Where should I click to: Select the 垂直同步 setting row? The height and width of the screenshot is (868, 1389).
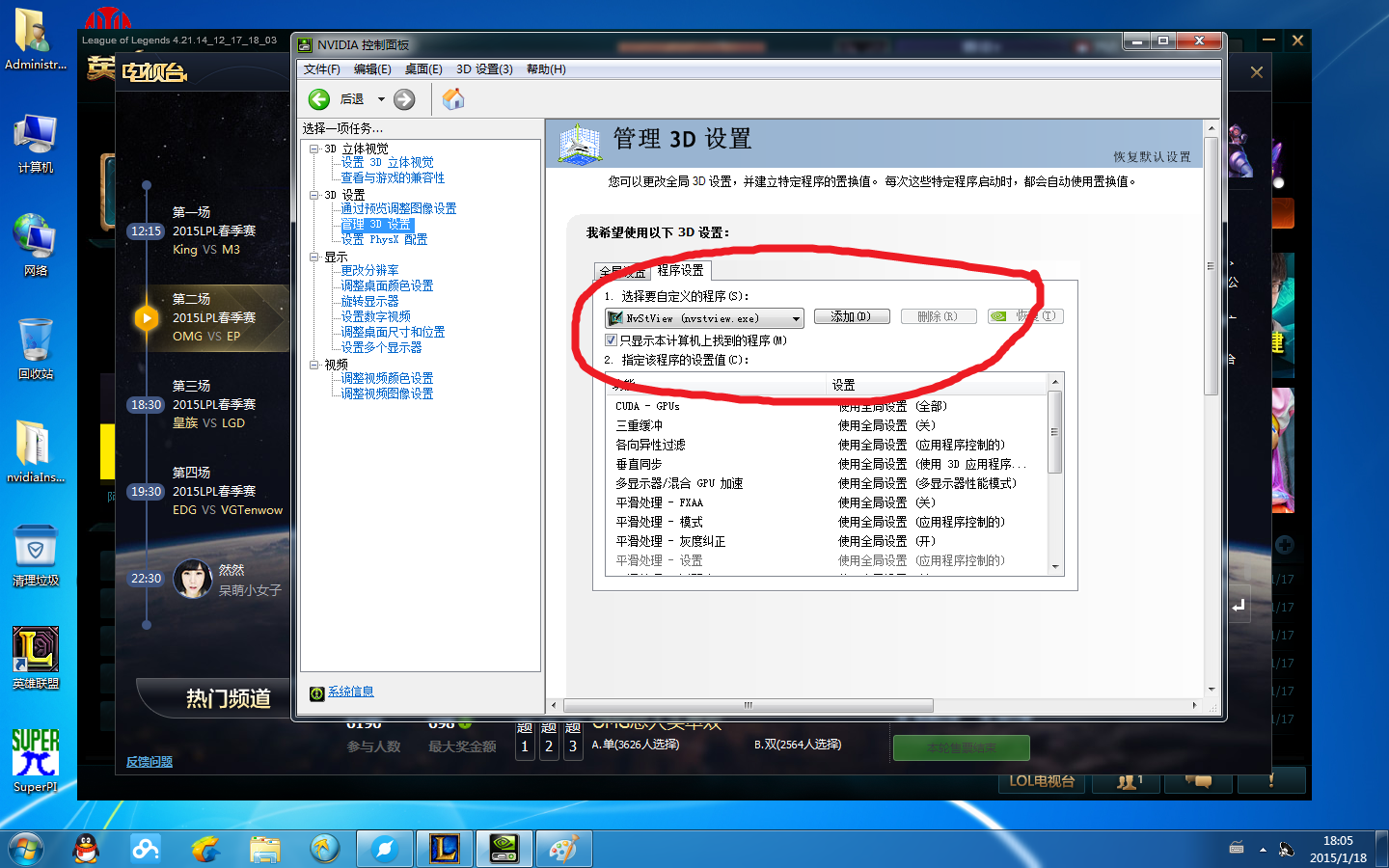point(828,464)
